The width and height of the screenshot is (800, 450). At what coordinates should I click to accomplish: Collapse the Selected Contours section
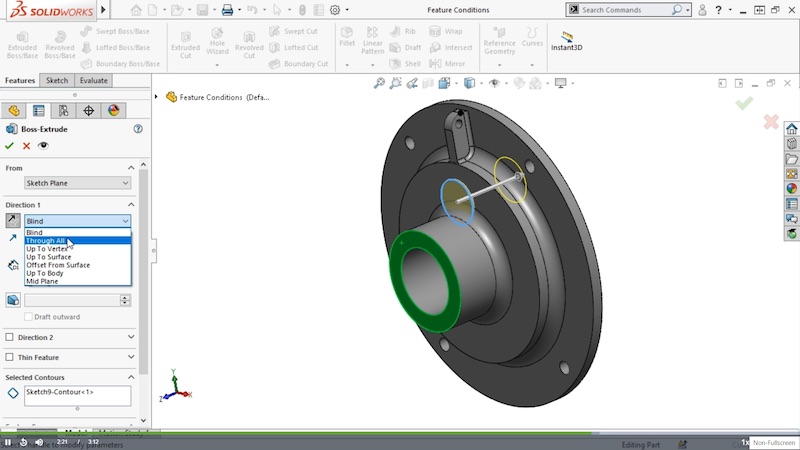131,377
